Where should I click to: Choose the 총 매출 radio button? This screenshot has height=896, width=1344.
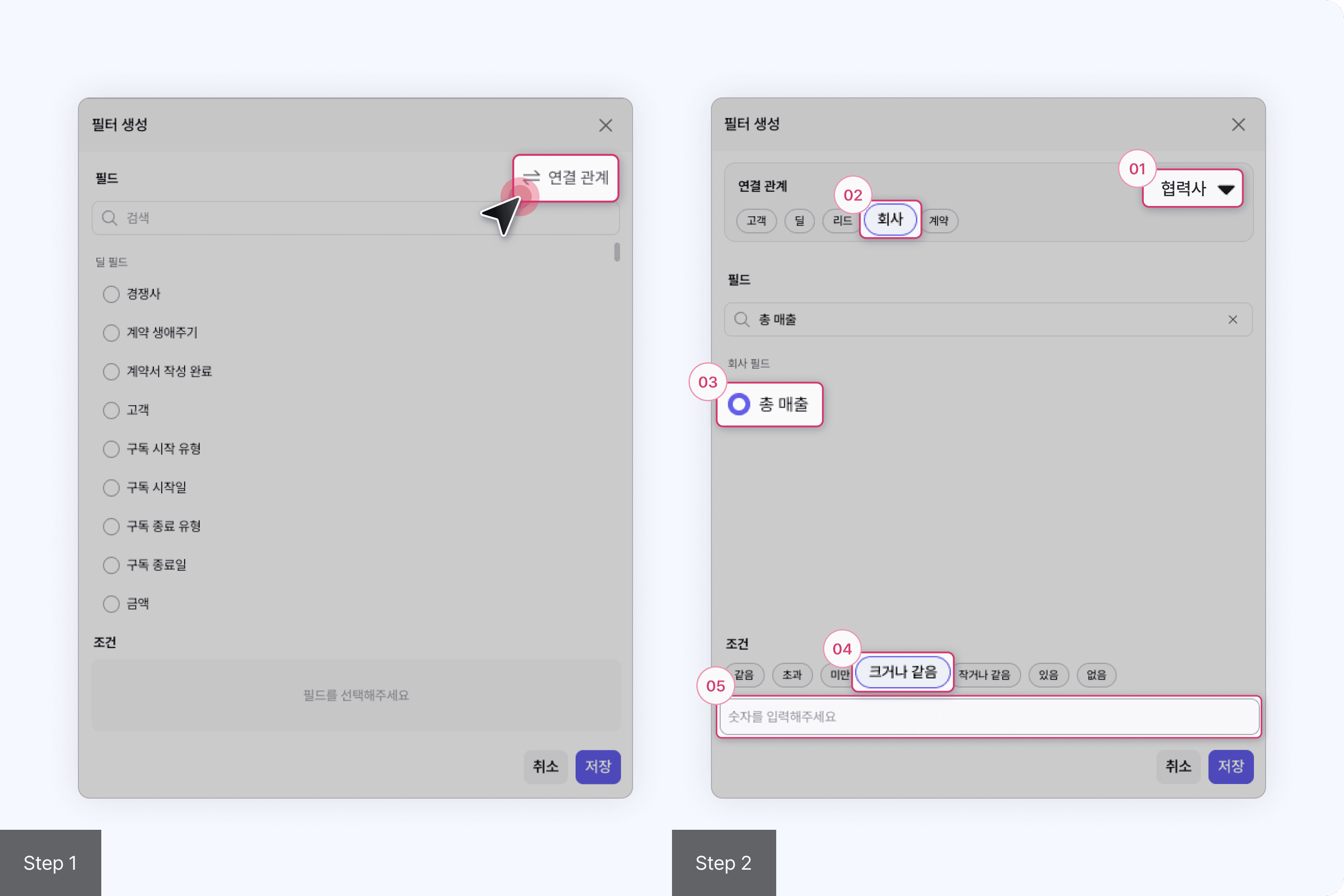(739, 404)
